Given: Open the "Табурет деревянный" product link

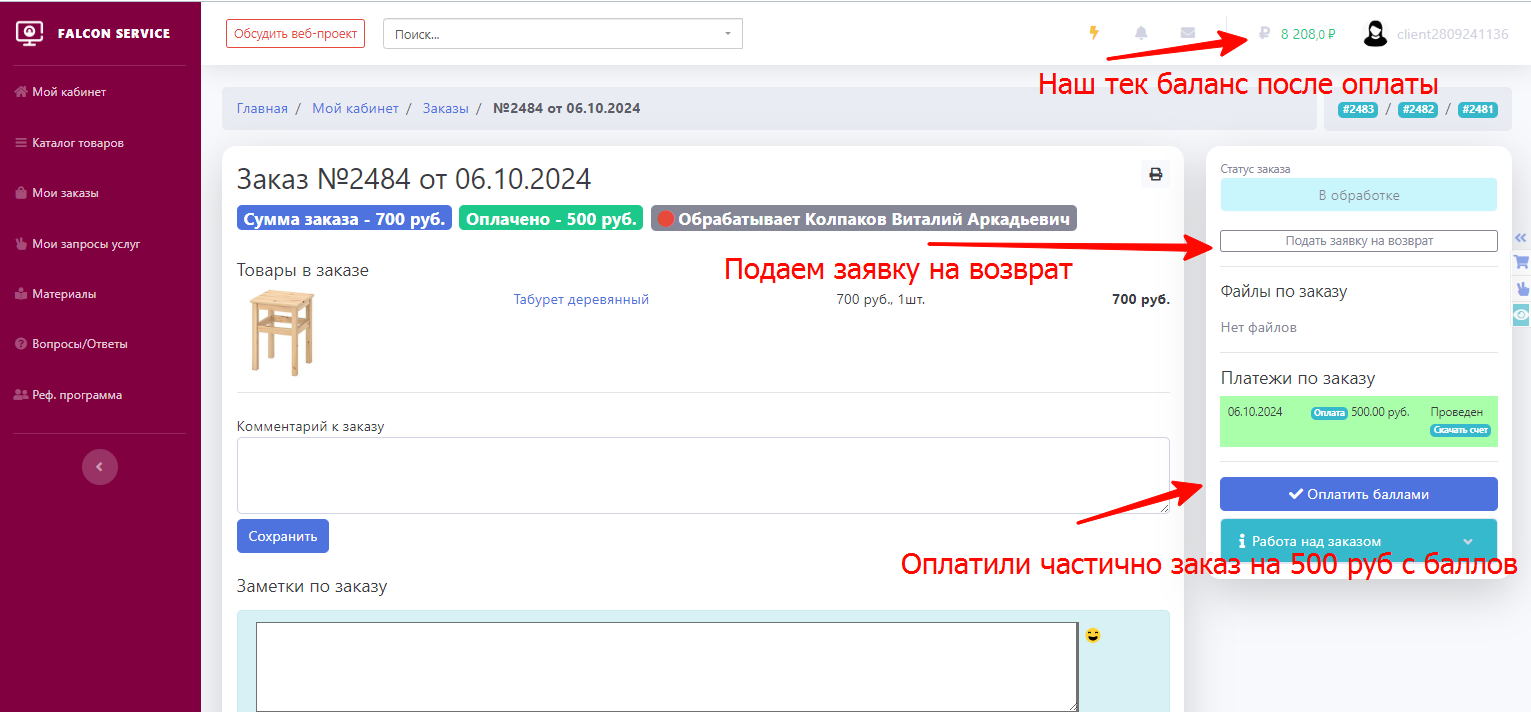Looking at the screenshot, I should 581,299.
